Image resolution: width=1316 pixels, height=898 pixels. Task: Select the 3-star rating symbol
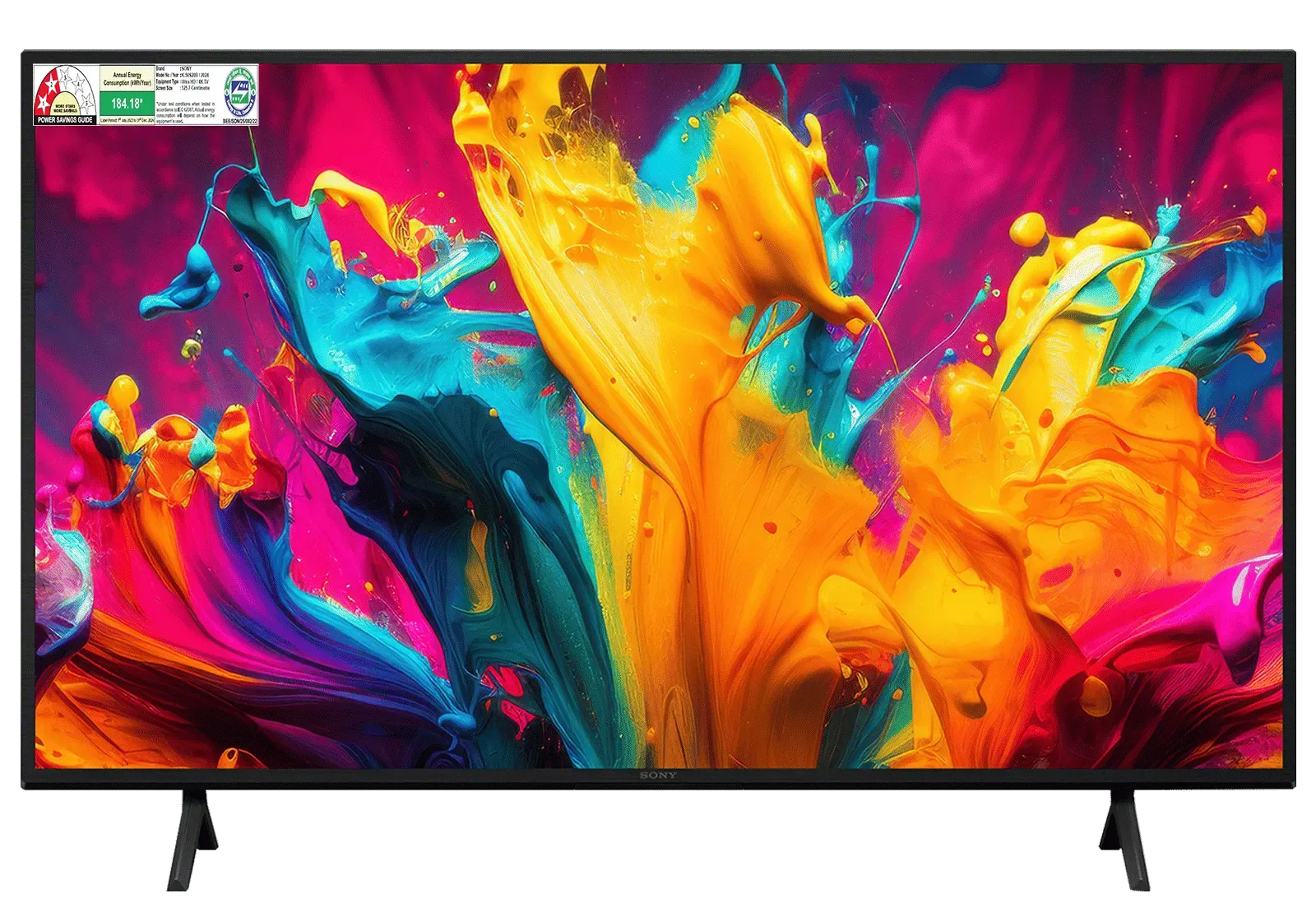[x=65, y=77]
